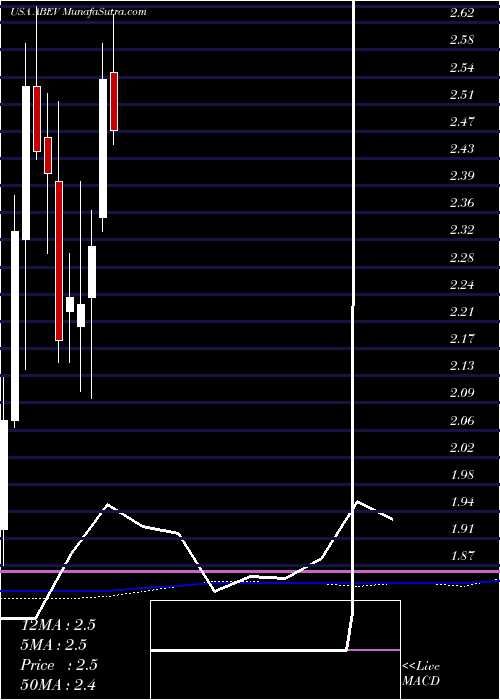
Task: Click the 2.13 price axis label
Action: (x=462, y=366)
